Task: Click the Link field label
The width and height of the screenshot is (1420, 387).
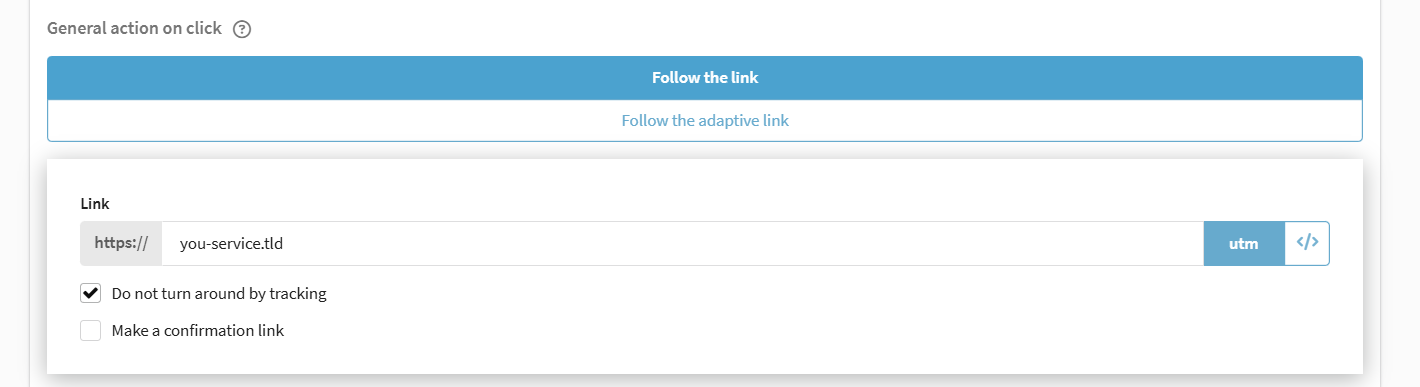Action: point(95,204)
